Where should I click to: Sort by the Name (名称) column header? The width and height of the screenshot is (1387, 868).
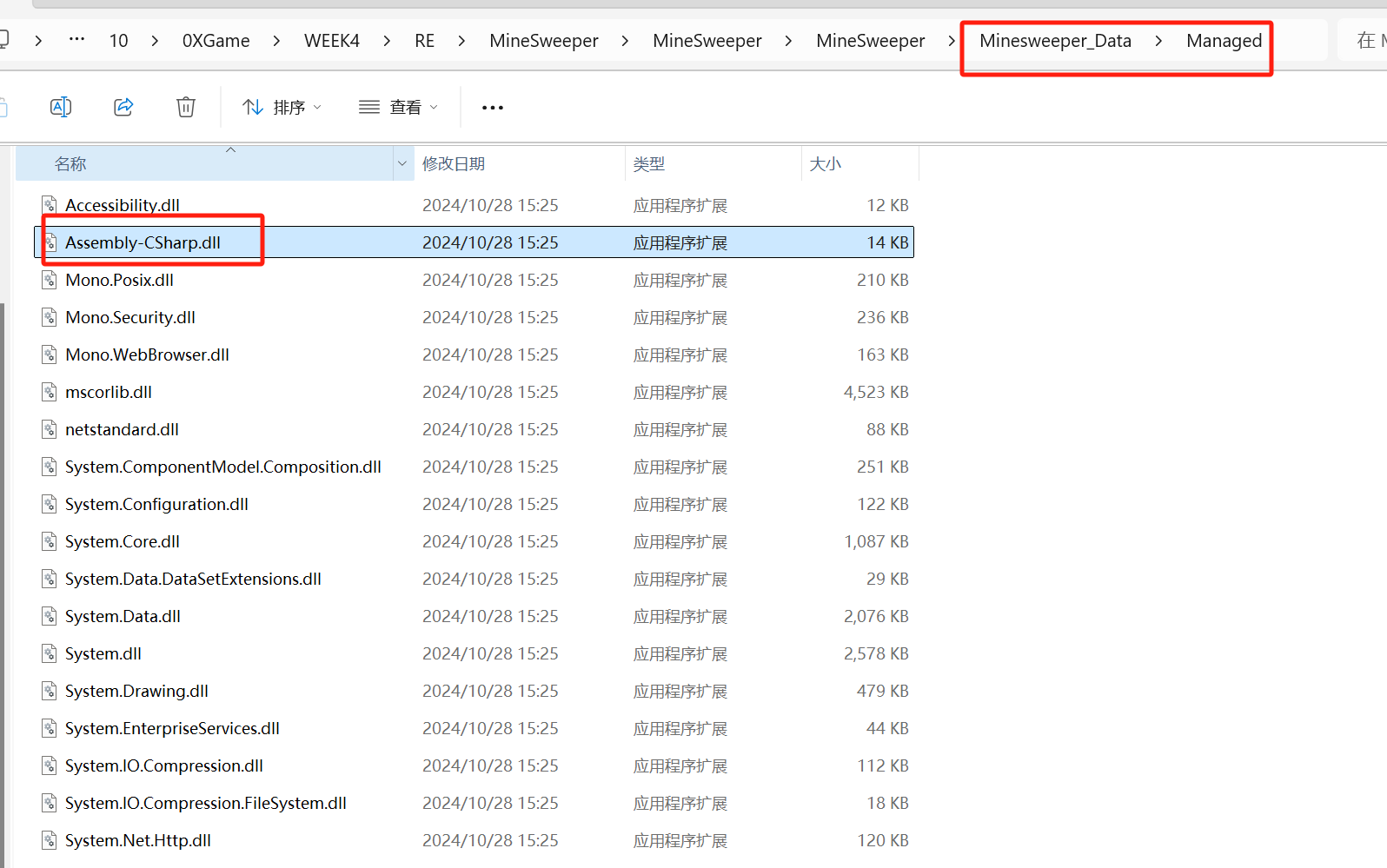click(205, 163)
